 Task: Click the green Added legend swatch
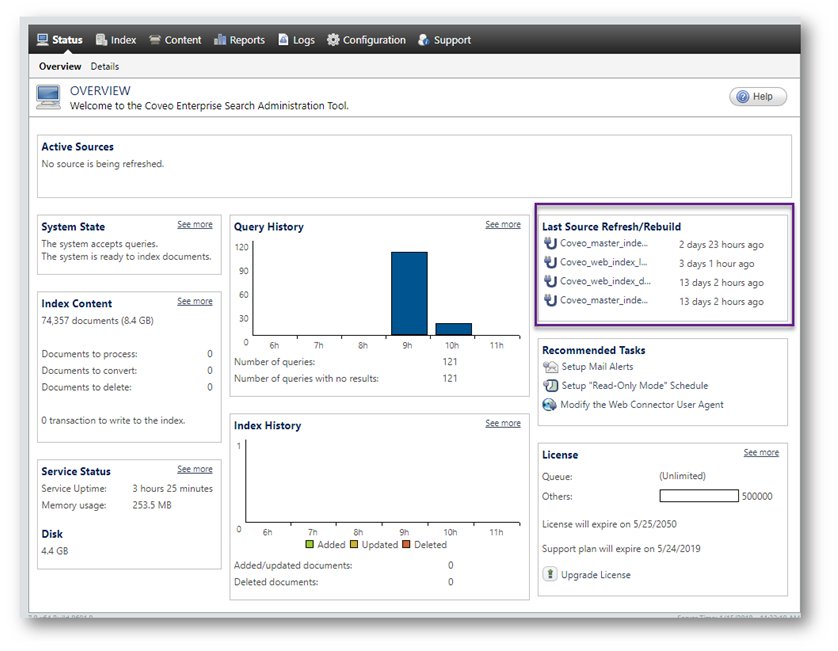(309, 545)
